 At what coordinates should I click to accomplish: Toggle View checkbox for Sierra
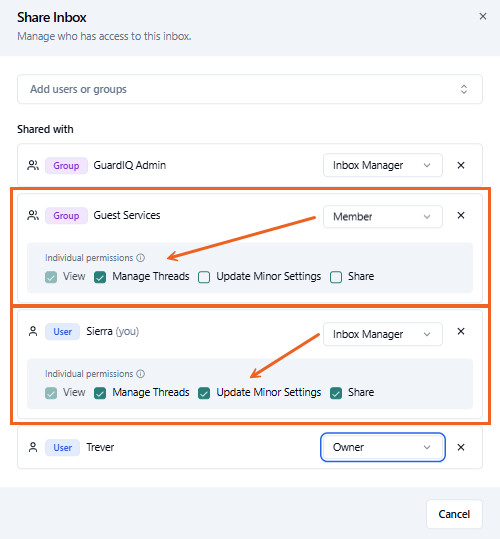[51, 393]
